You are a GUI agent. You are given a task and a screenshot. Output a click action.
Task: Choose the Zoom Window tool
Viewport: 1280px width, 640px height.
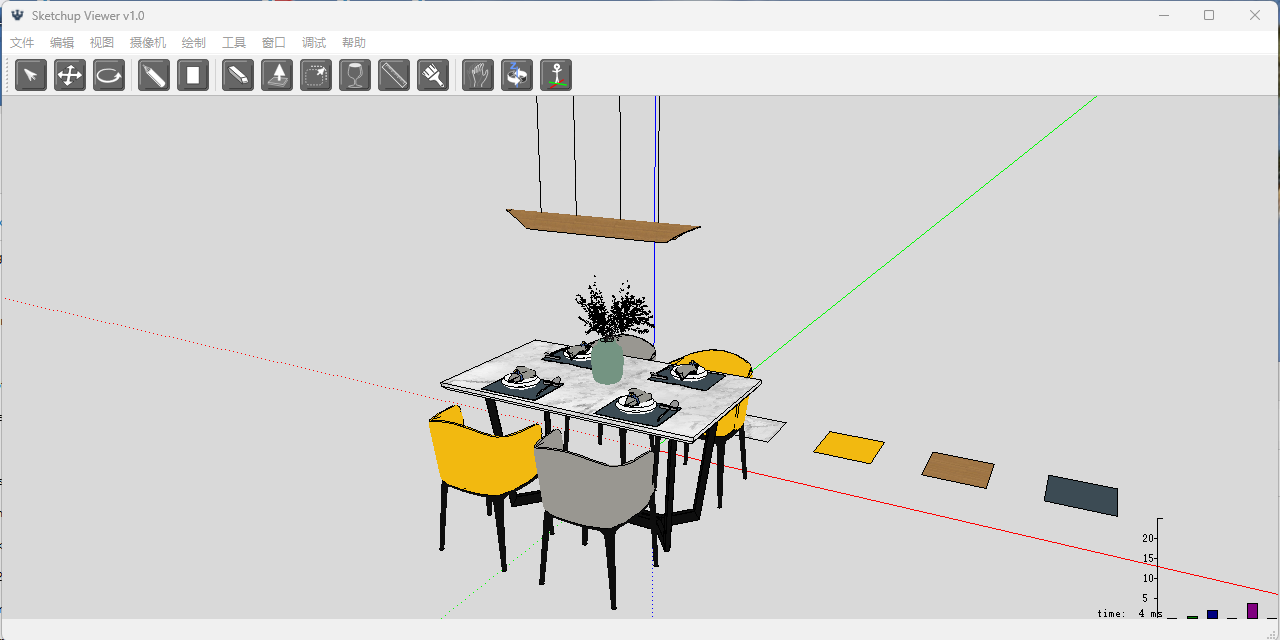coord(315,75)
